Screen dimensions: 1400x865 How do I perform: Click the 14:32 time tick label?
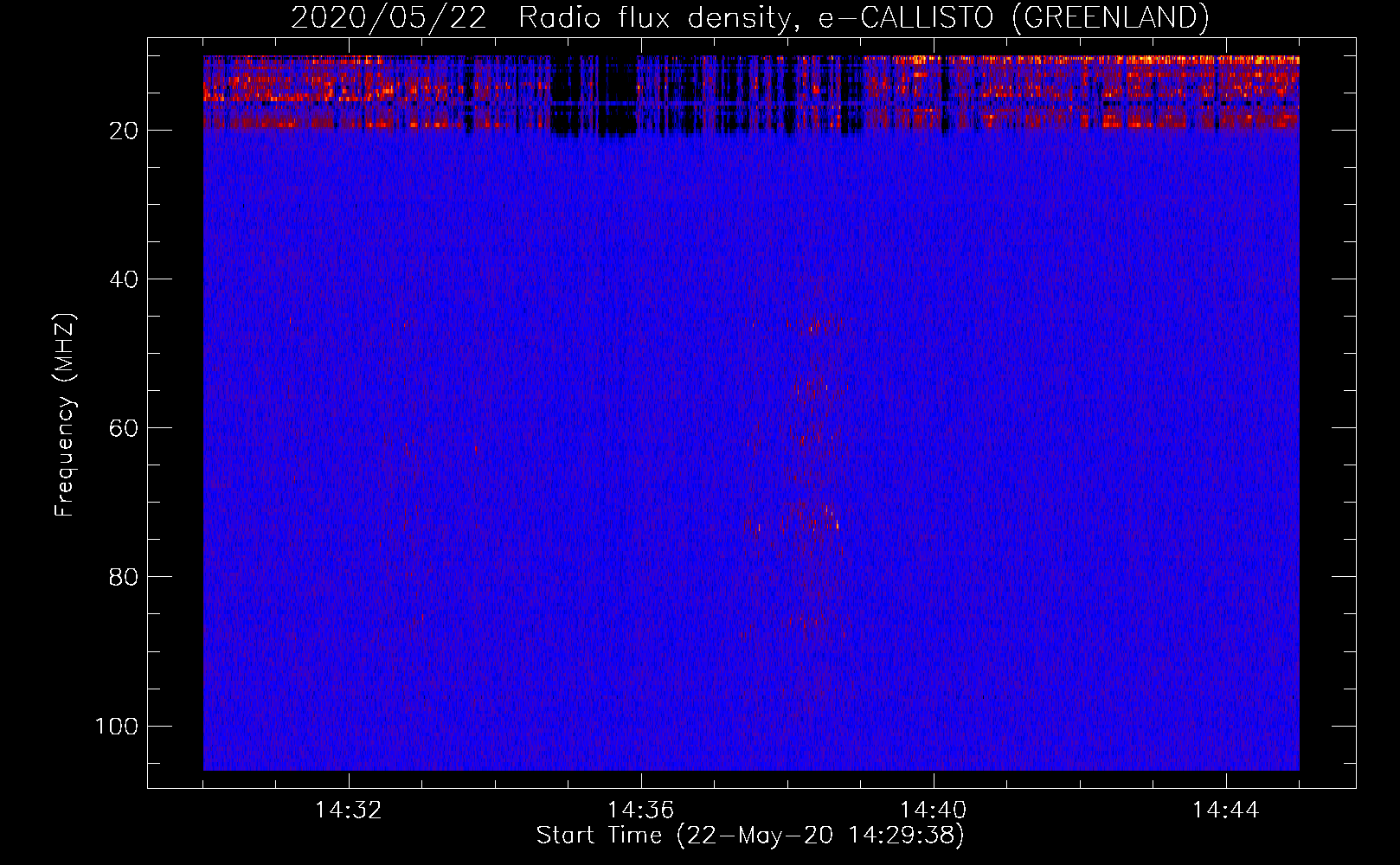pos(349,811)
